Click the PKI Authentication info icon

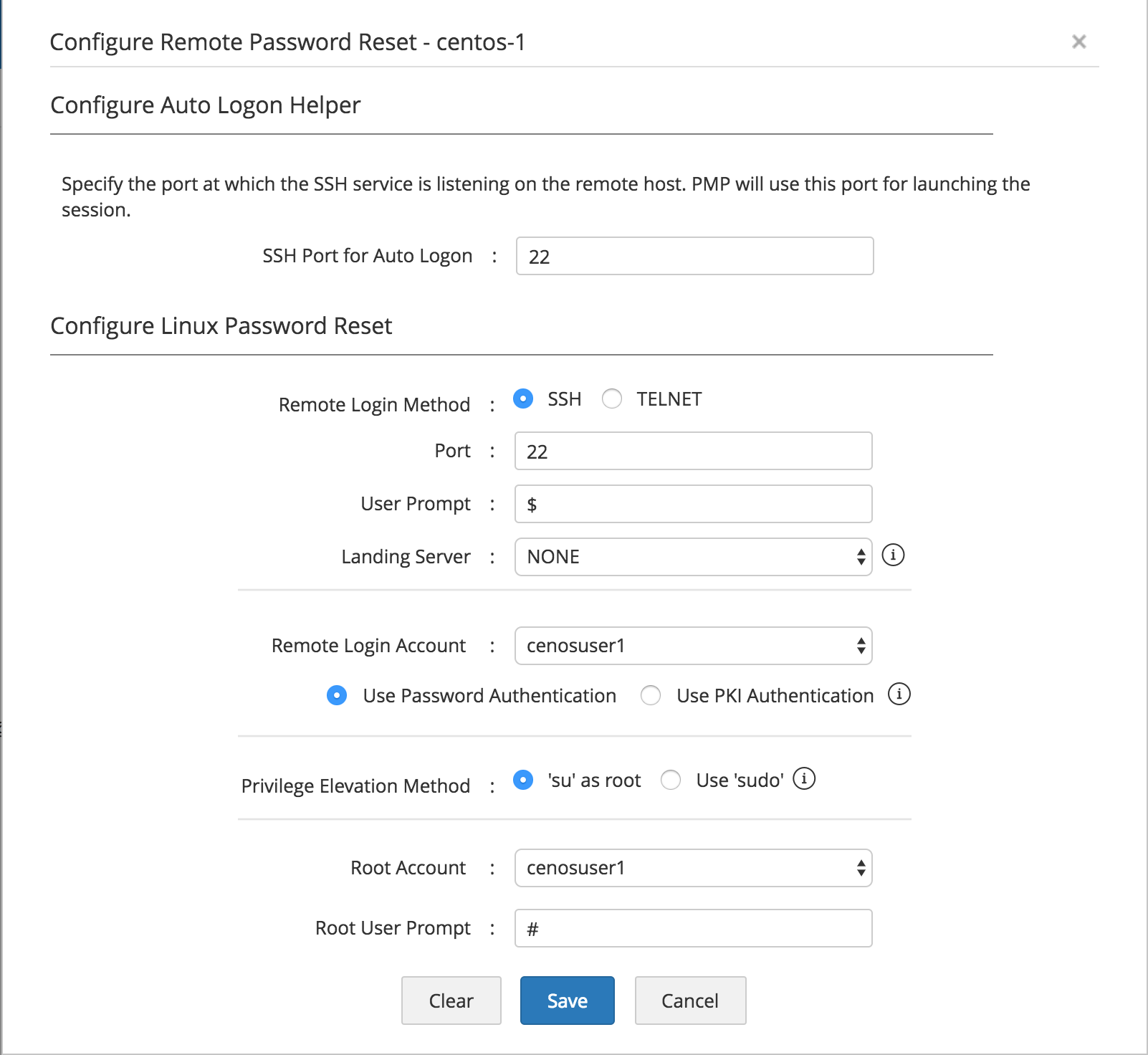pyautogui.click(x=899, y=694)
